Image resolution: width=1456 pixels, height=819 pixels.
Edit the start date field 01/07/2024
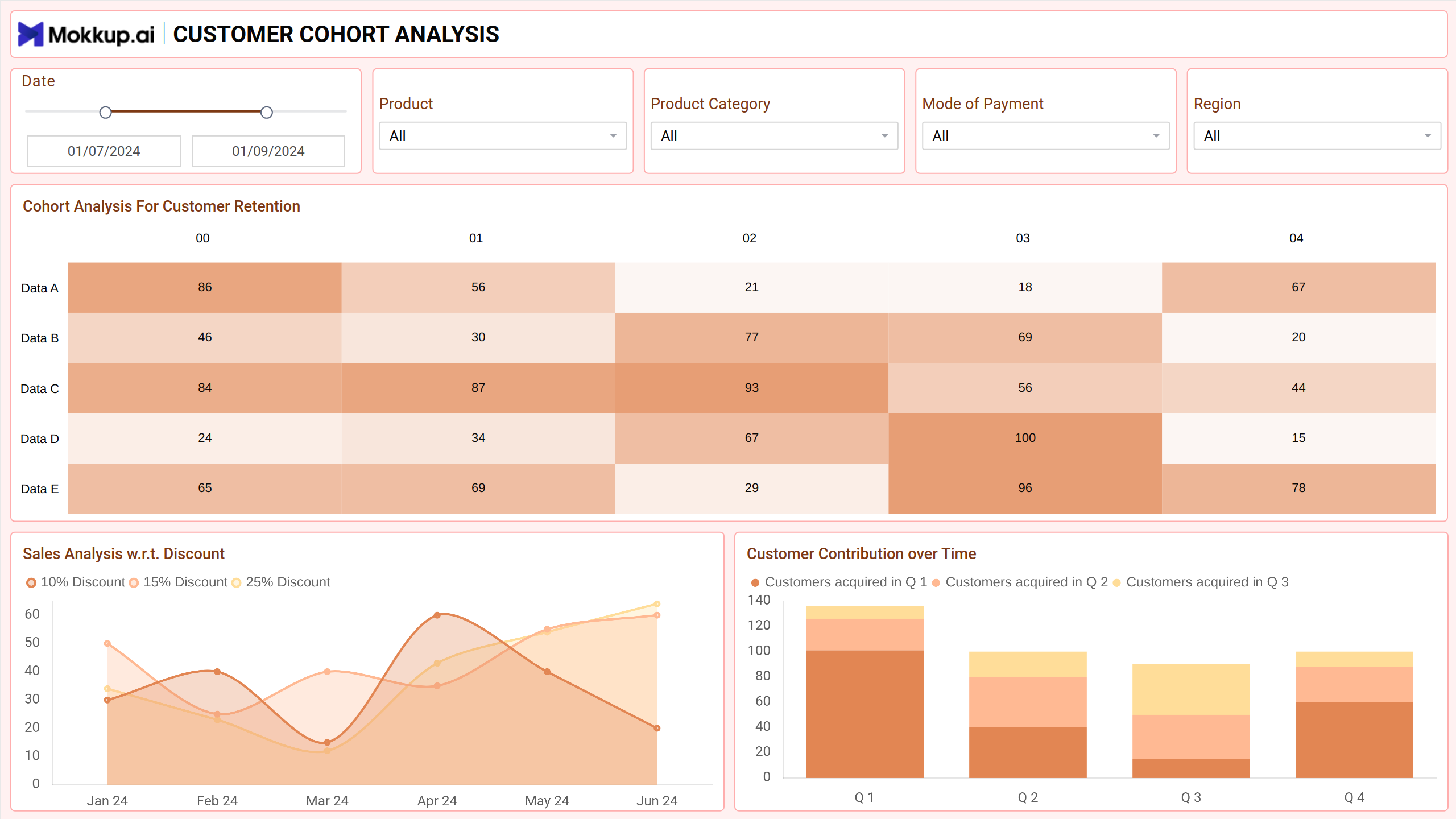click(104, 151)
